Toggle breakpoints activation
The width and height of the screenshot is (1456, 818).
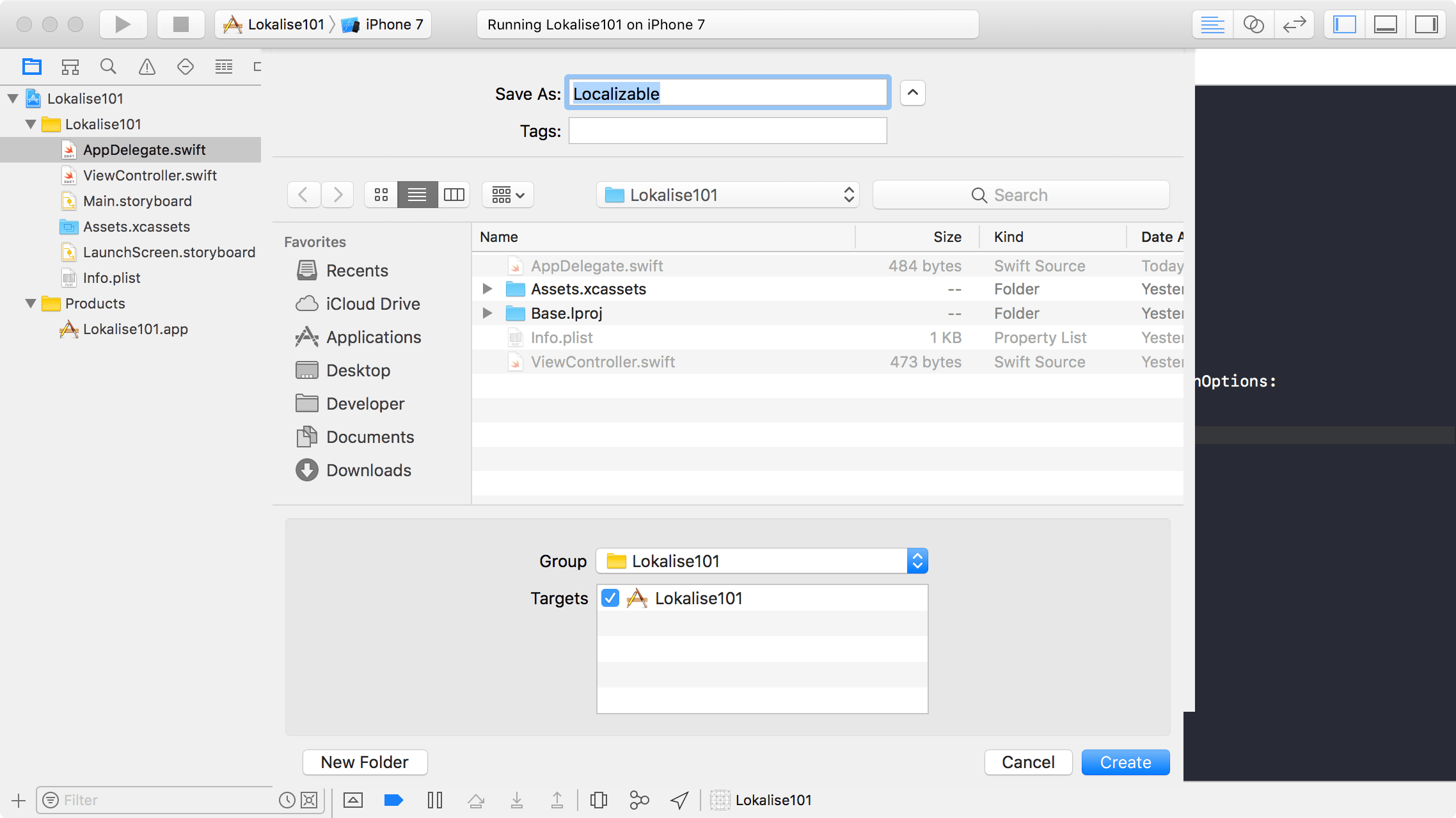[x=393, y=800]
